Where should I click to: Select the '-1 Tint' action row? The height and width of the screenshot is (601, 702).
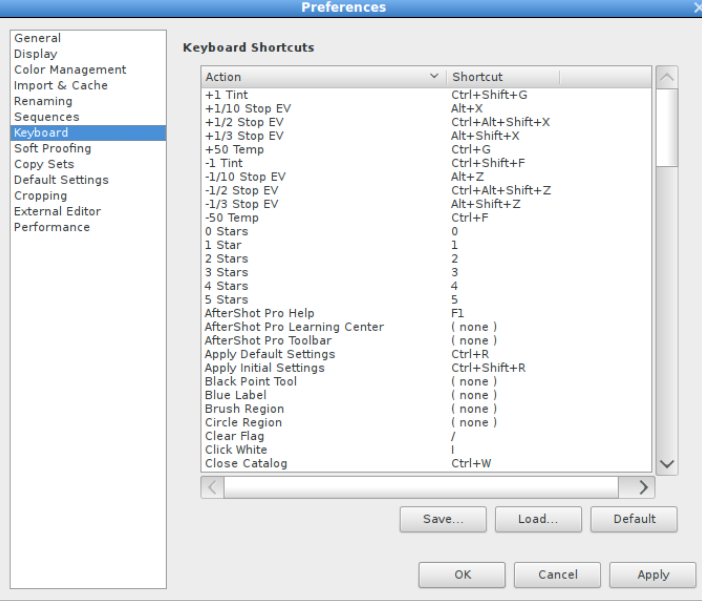coord(427,163)
